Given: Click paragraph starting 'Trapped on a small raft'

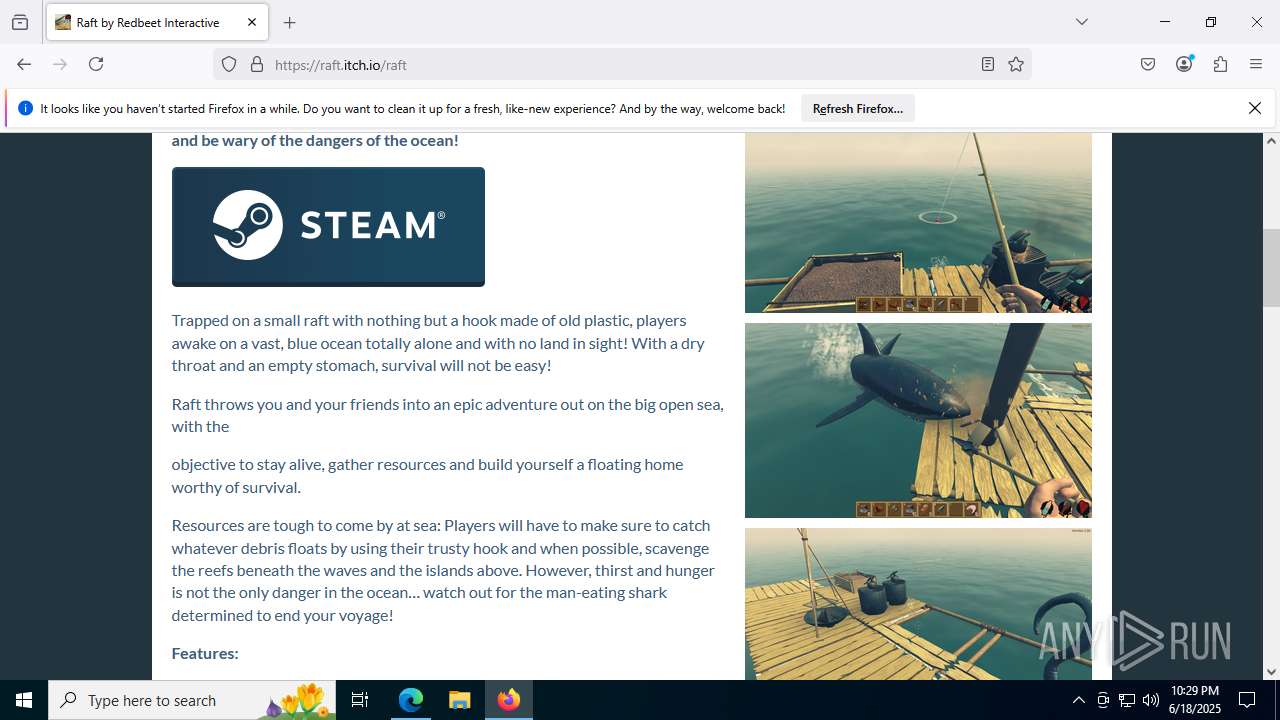Looking at the screenshot, I should pos(438,343).
